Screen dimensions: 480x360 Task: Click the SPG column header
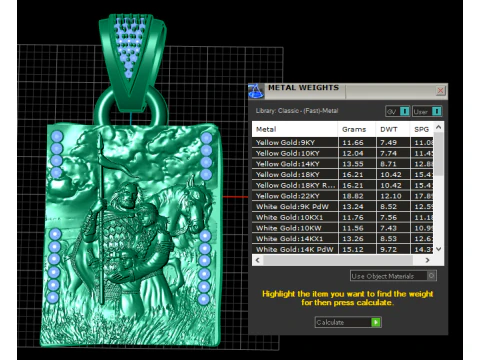pyautogui.click(x=422, y=129)
